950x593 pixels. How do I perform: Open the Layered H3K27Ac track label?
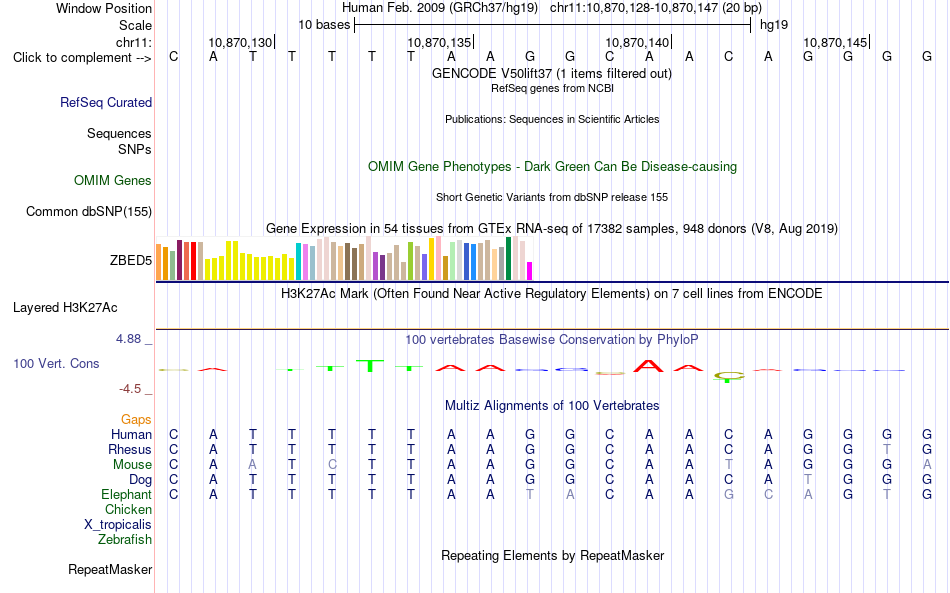point(65,308)
